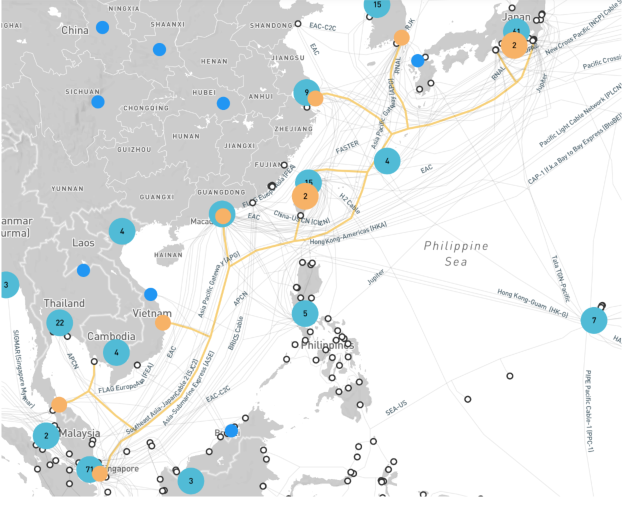
Task: Open the teal cluster marked 71 at Singapore
Action: (x=89, y=469)
